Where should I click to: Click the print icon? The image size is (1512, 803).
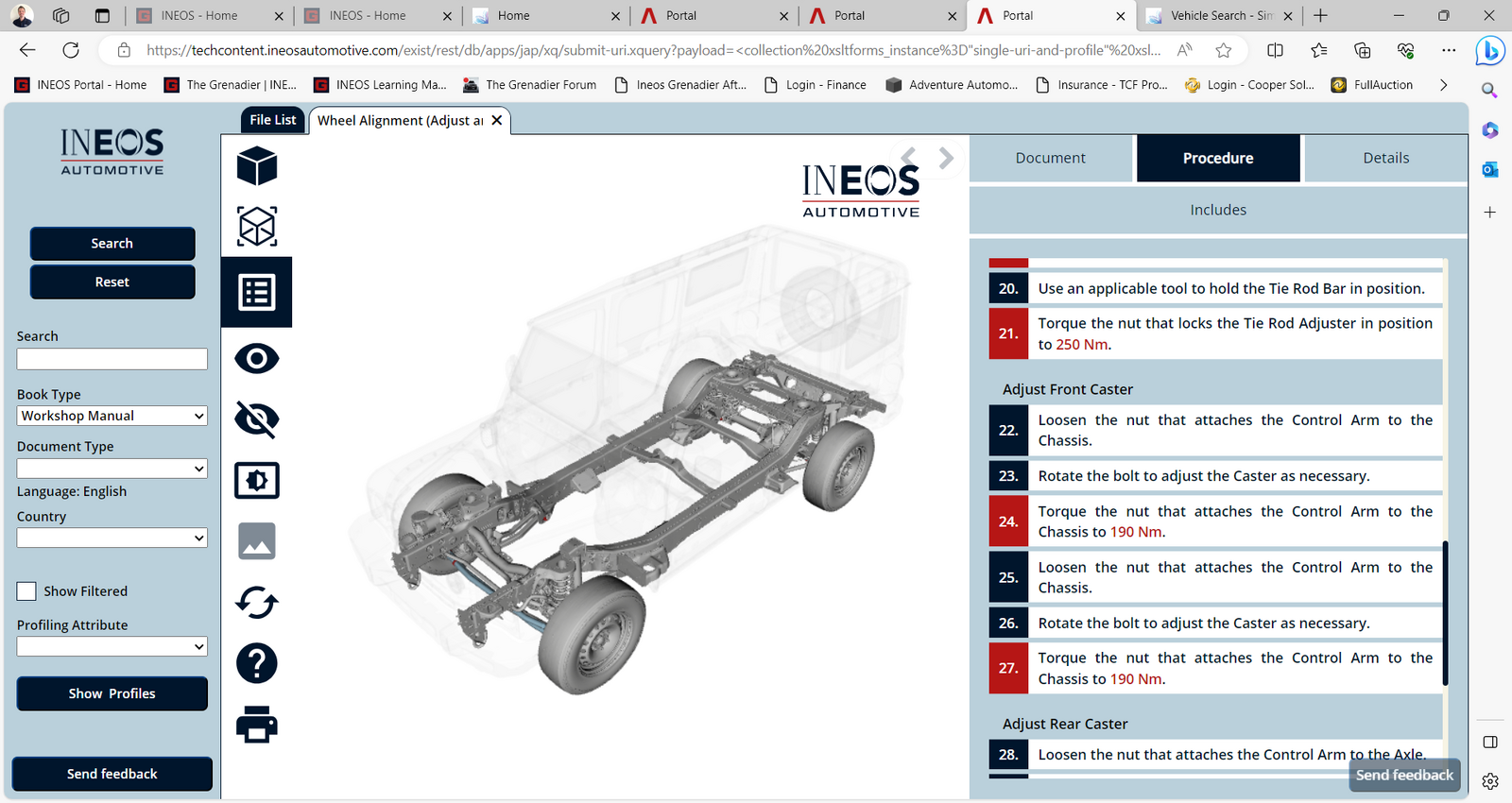pyautogui.click(x=256, y=724)
